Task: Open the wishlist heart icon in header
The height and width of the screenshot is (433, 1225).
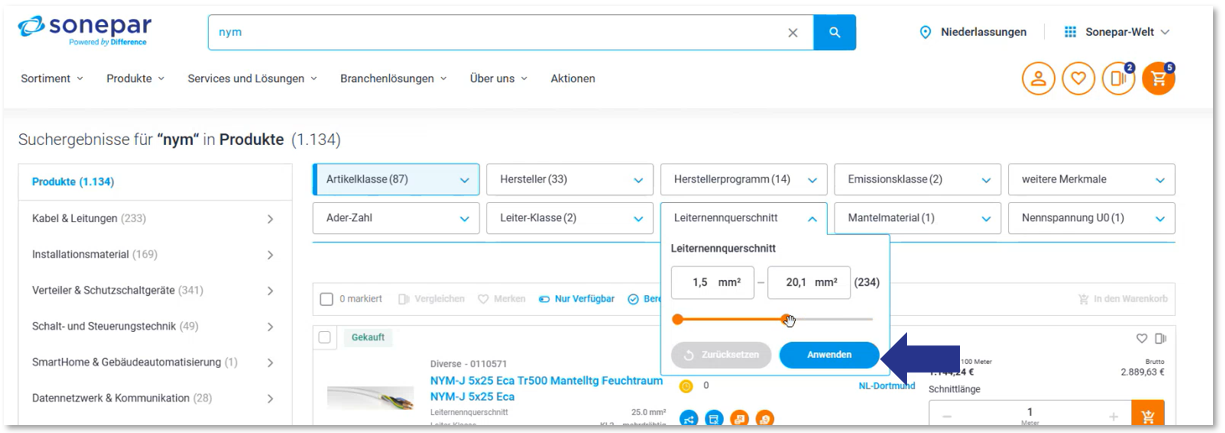Action: pyautogui.click(x=1078, y=79)
